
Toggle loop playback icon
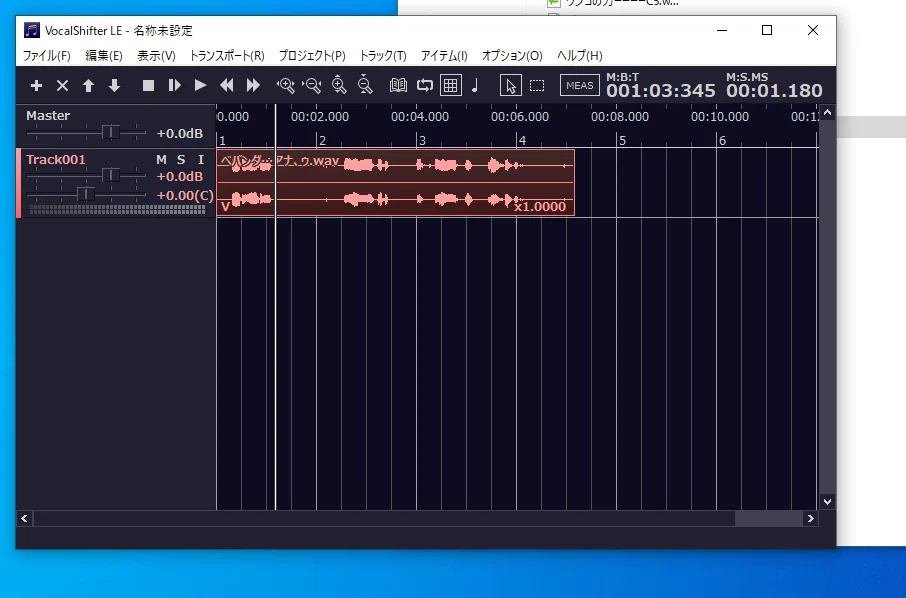(425, 86)
